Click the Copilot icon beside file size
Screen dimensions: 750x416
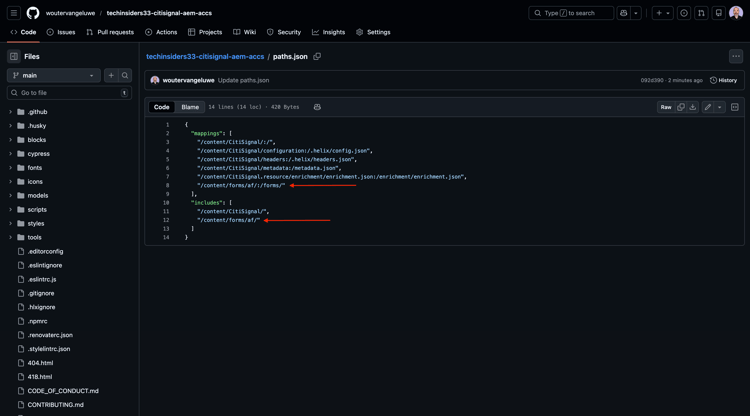click(x=317, y=107)
